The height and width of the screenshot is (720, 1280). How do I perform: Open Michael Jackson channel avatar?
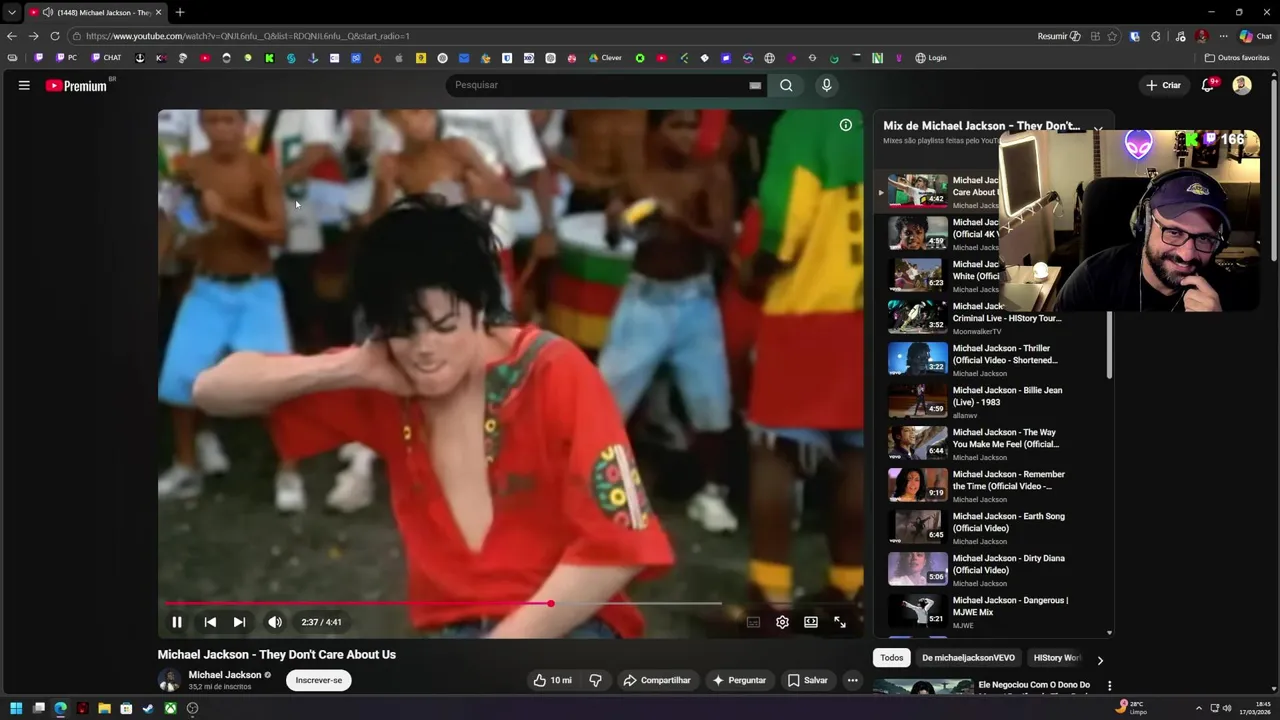pyautogui.click(x=169, y=680)
